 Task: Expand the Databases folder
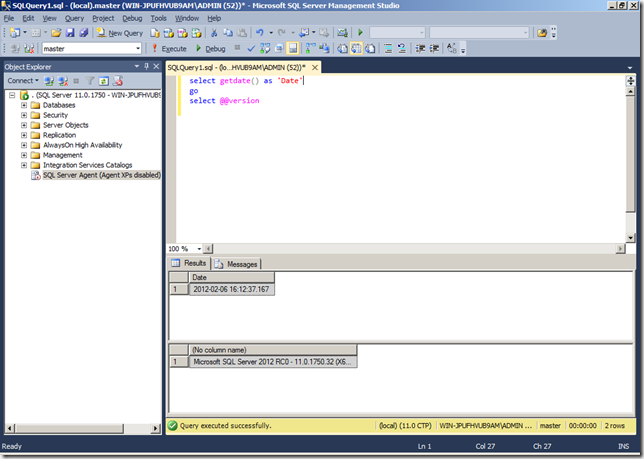pyautogui.click(x=23, y=105)
